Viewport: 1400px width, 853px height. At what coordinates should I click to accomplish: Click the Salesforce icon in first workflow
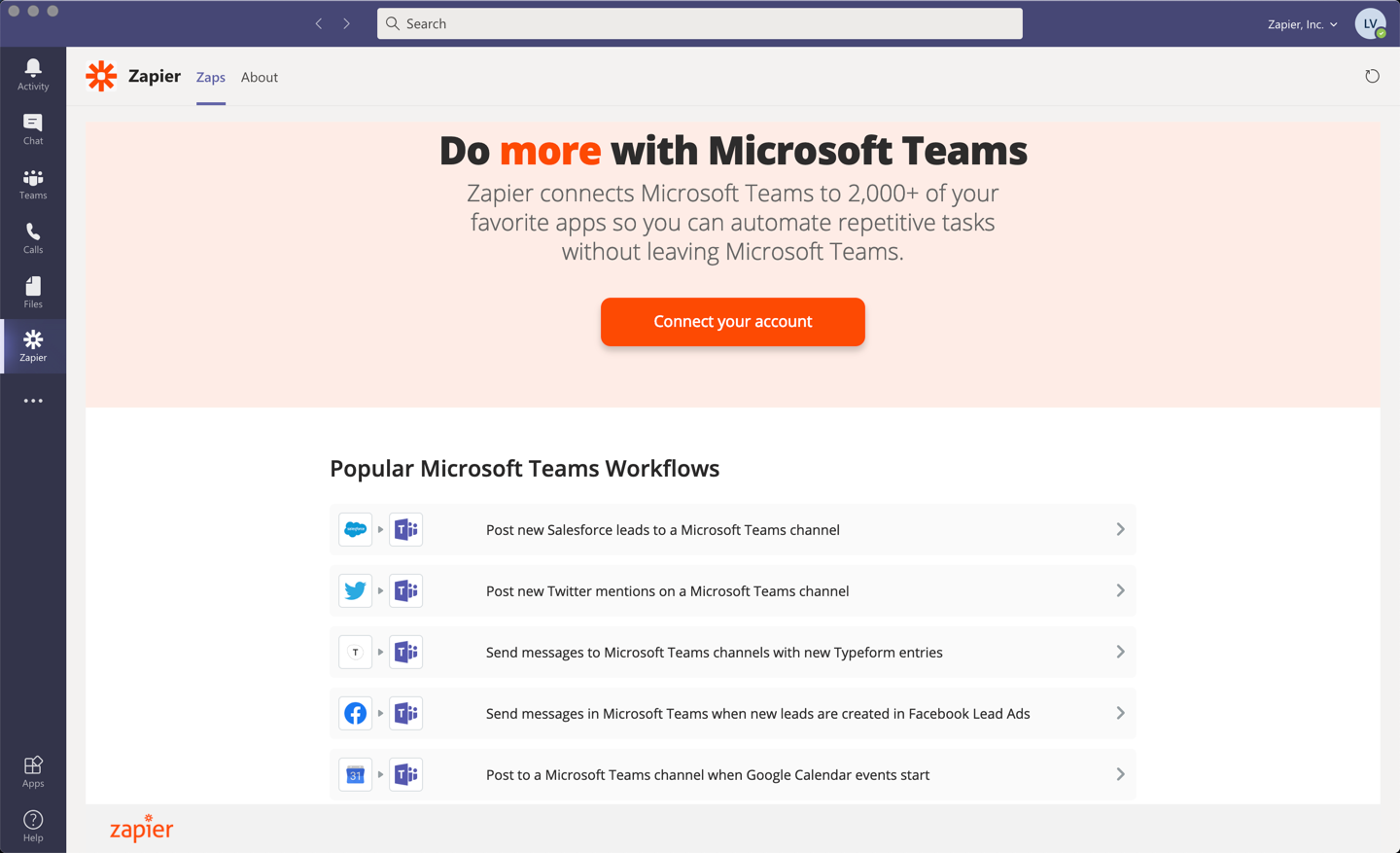(x=356, y=530)
